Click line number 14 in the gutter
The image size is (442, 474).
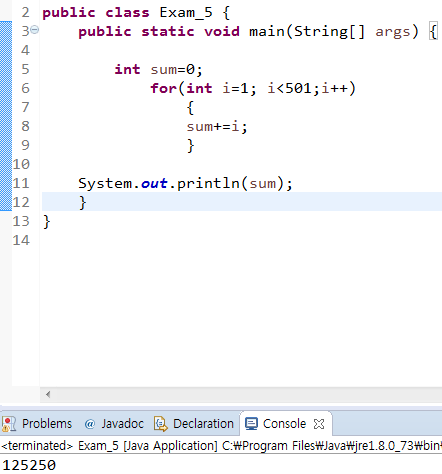coord(21,240)
